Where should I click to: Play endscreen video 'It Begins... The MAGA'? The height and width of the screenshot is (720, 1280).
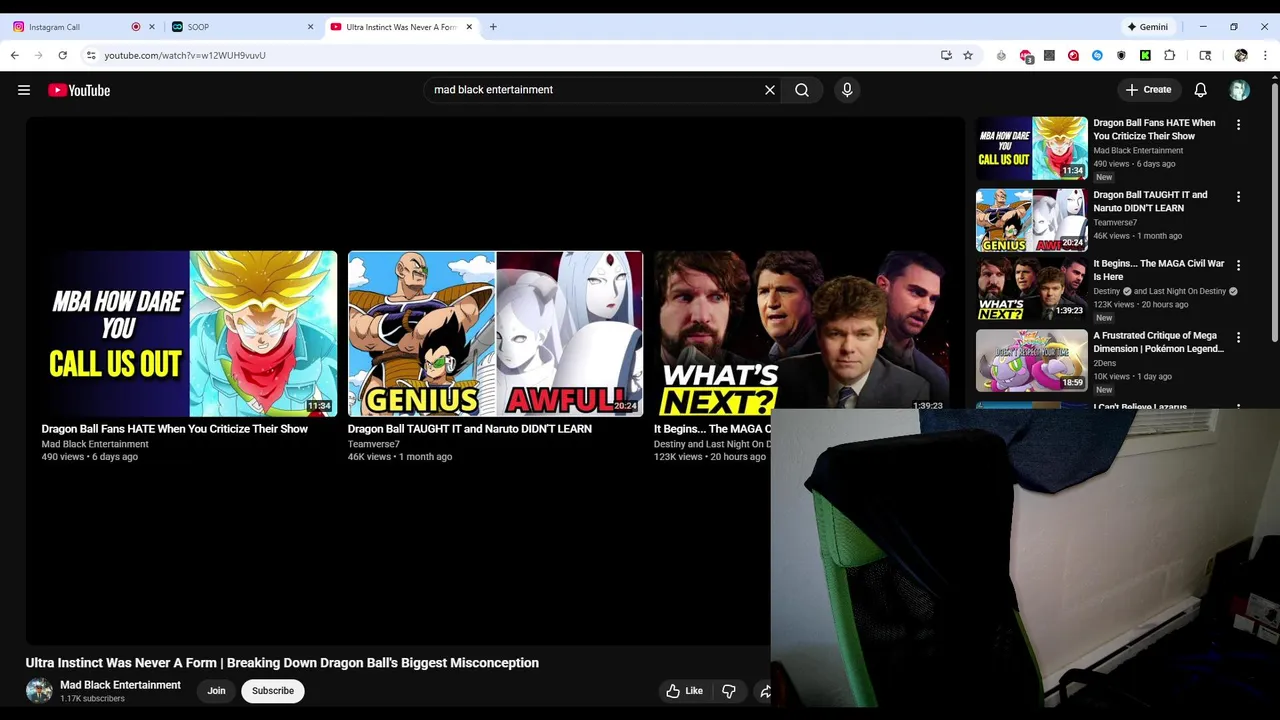pos(800,333)
